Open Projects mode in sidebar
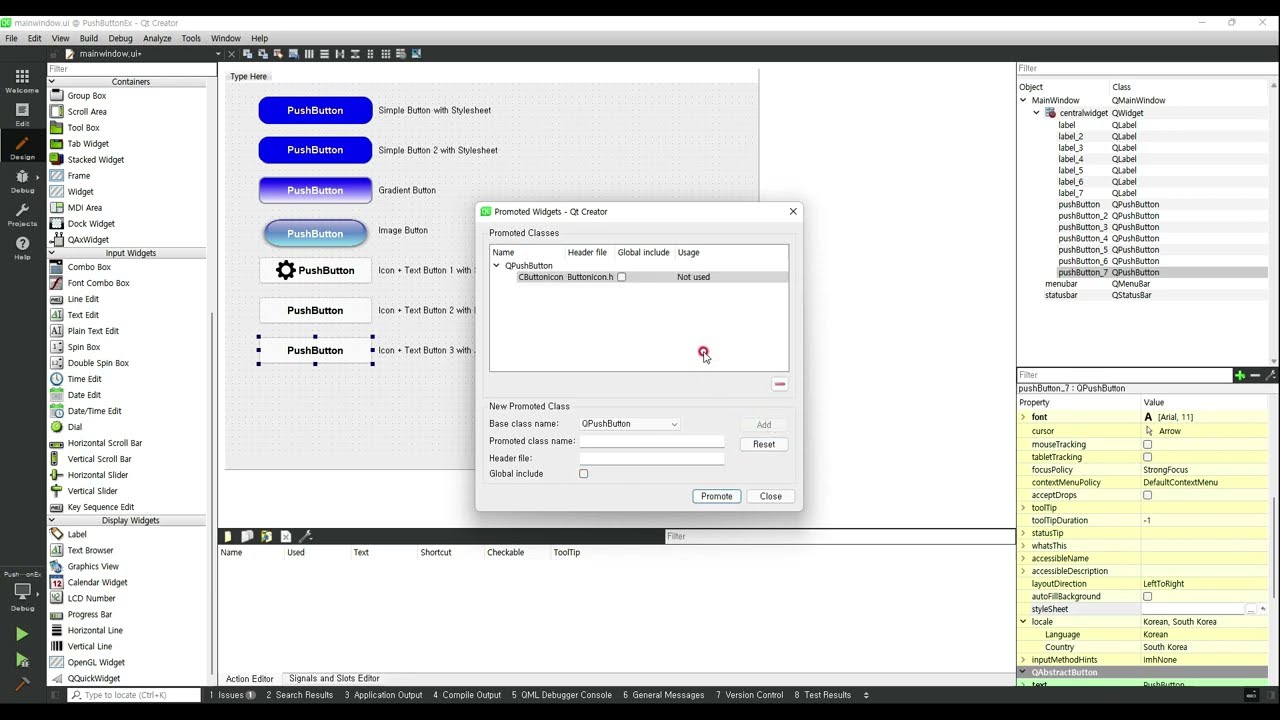1280x720 pixels. [22, 215]
